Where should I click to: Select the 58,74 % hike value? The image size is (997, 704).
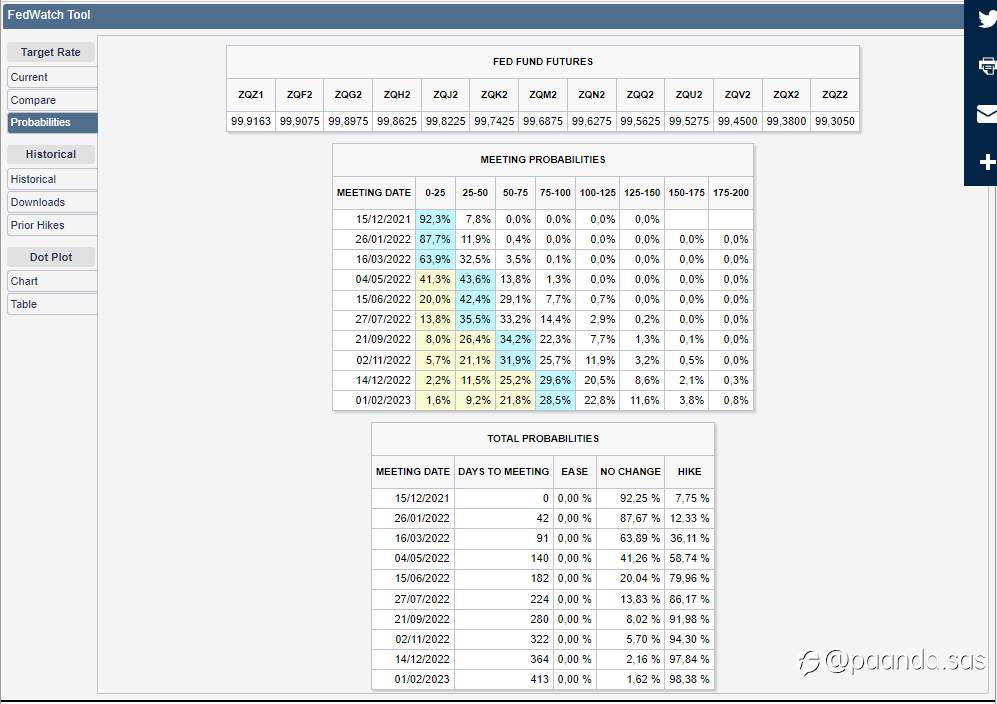pos(689,558)
